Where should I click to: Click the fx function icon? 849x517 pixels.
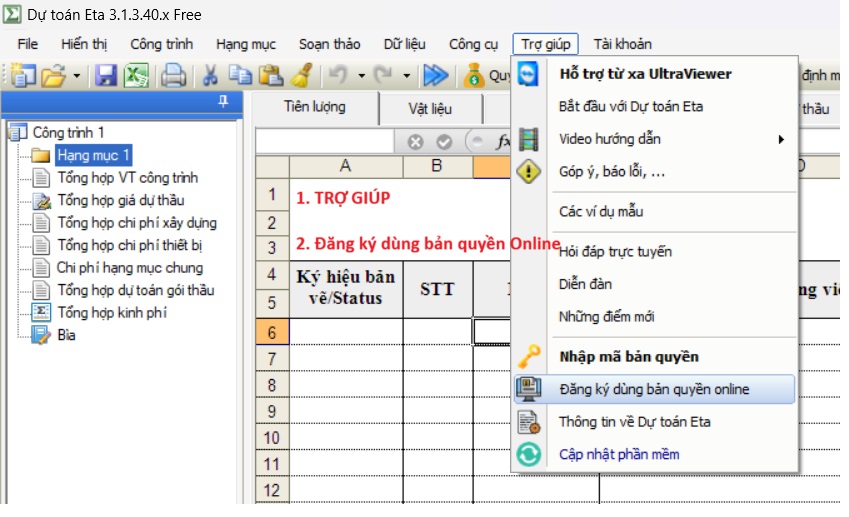coord(504,142)
